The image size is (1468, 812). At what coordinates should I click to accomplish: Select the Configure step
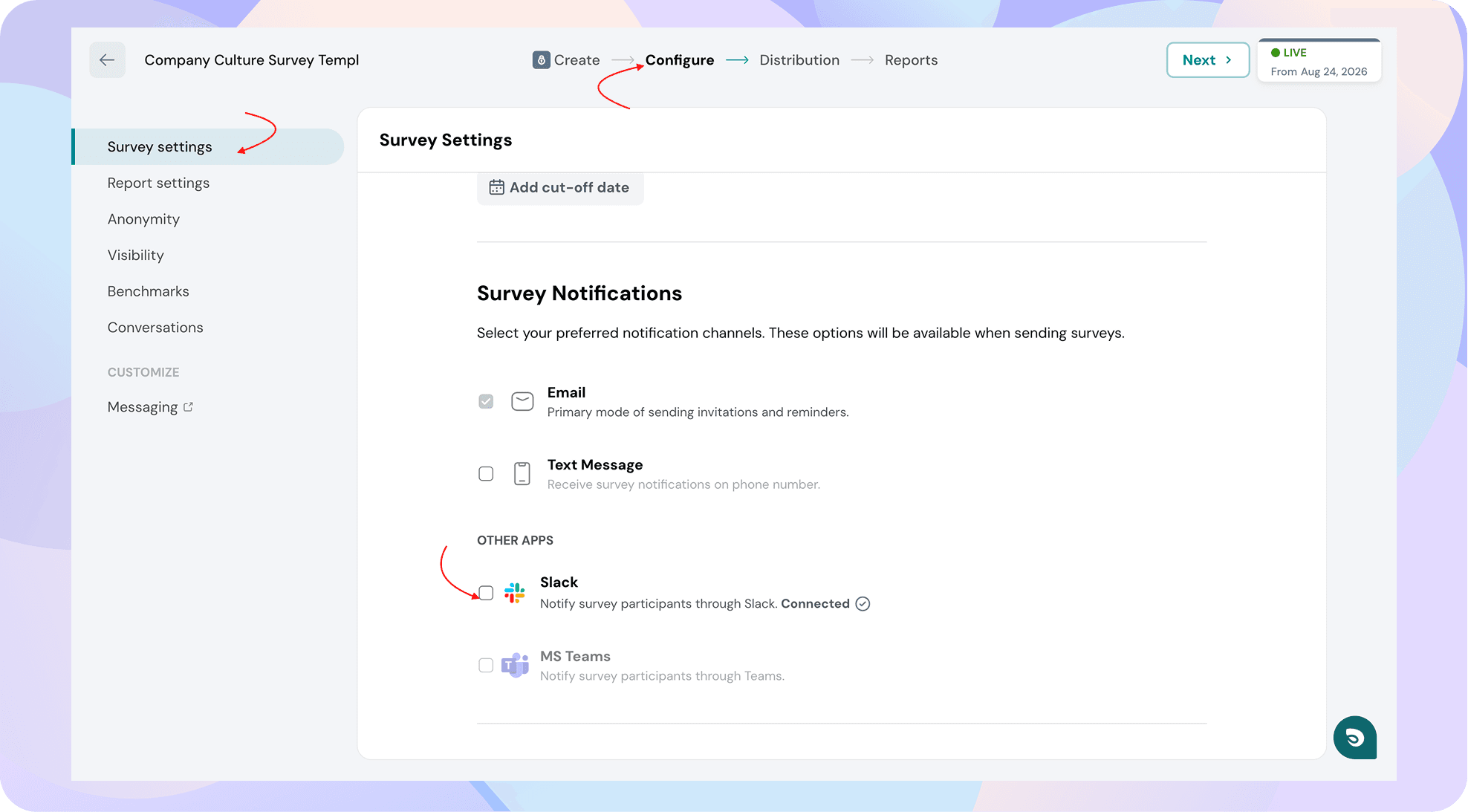pos(680,60)
